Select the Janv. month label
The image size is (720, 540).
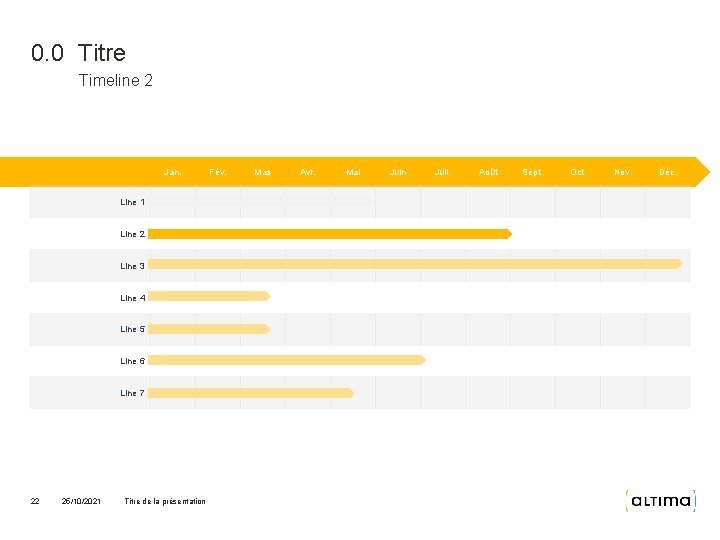tap(173, 172)
